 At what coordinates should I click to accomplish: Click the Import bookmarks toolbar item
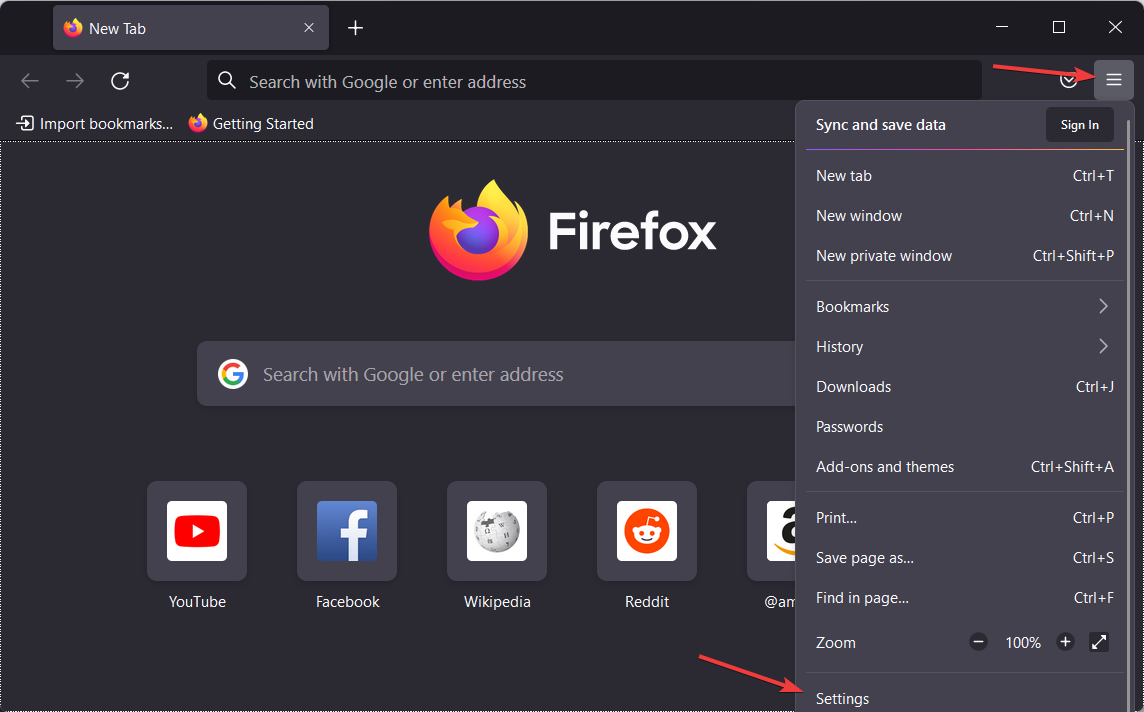pyautogui.click(x=95, y=123)
